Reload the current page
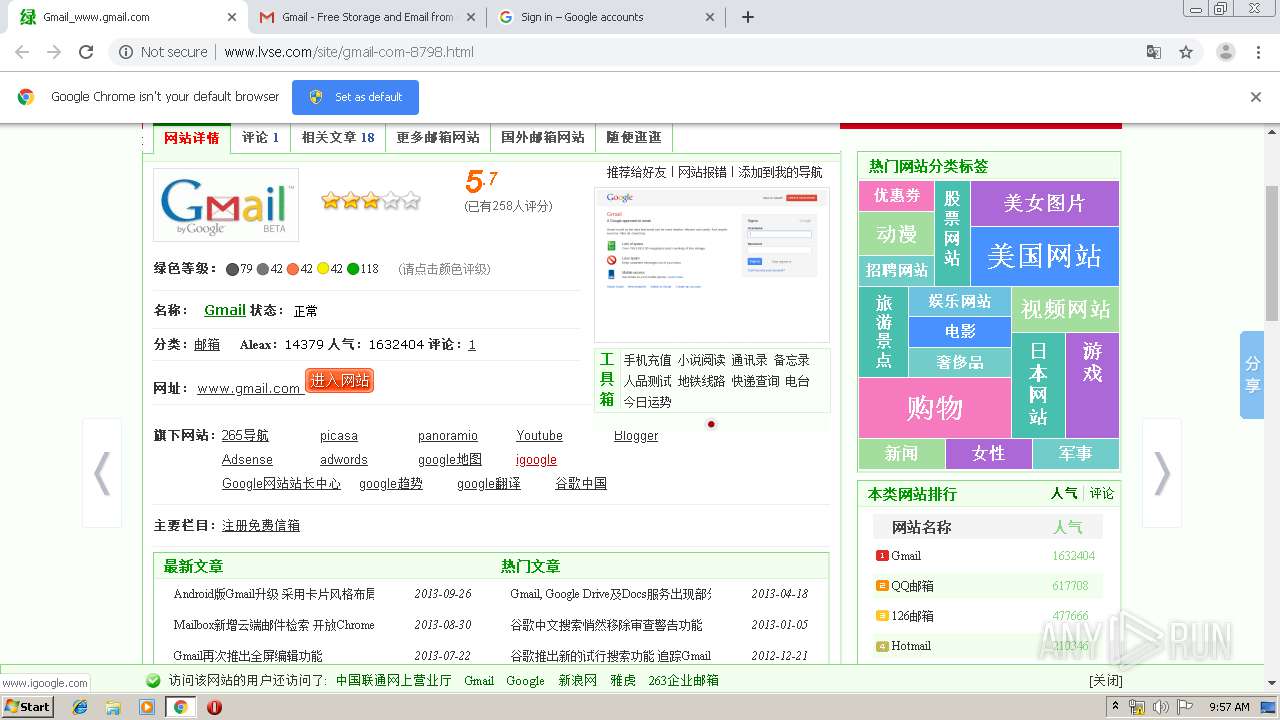The image size is (1280, 720). [x=86, y=52]
